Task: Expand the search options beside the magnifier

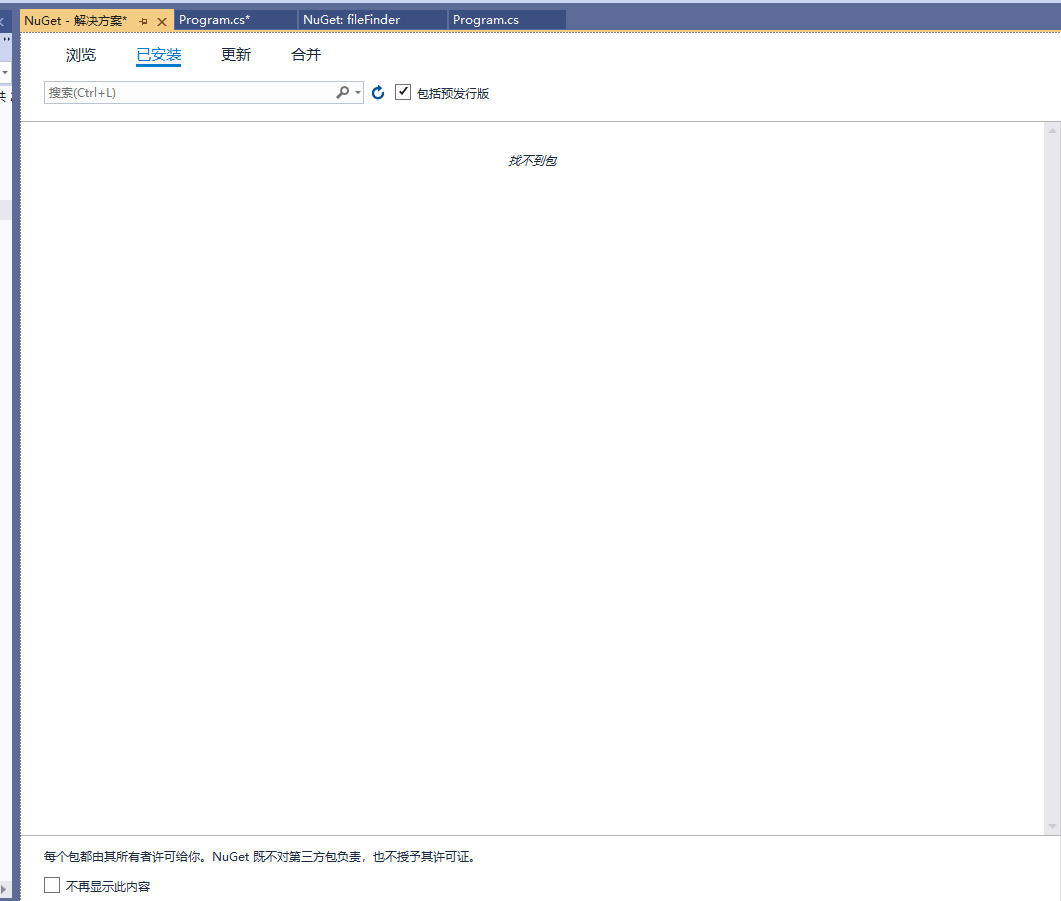Action: (x=357, y=91)
